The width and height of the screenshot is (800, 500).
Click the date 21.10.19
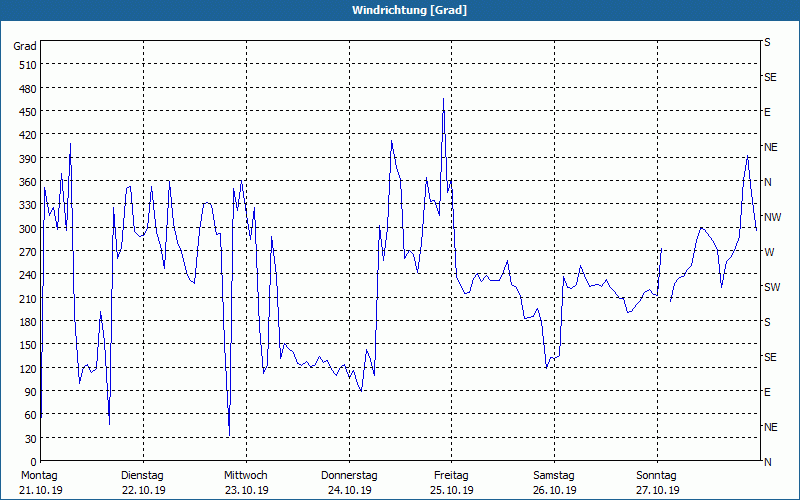click(x=41, y=490)
